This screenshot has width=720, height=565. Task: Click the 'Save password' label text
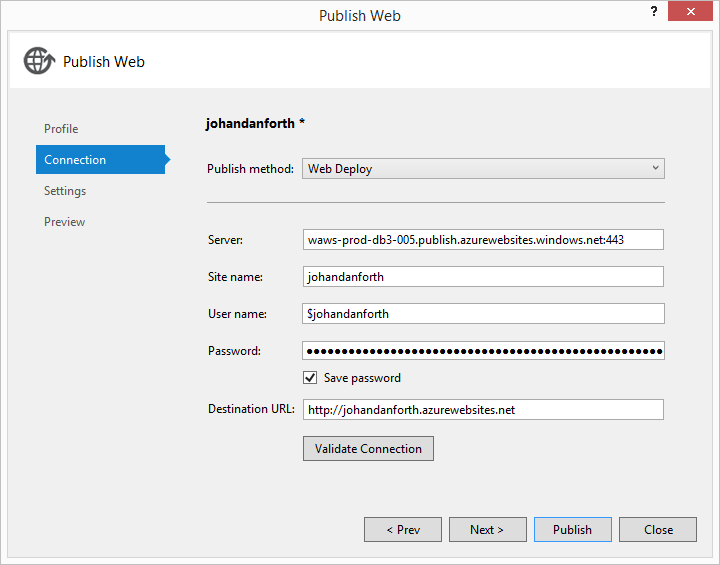tap(362, 378)
